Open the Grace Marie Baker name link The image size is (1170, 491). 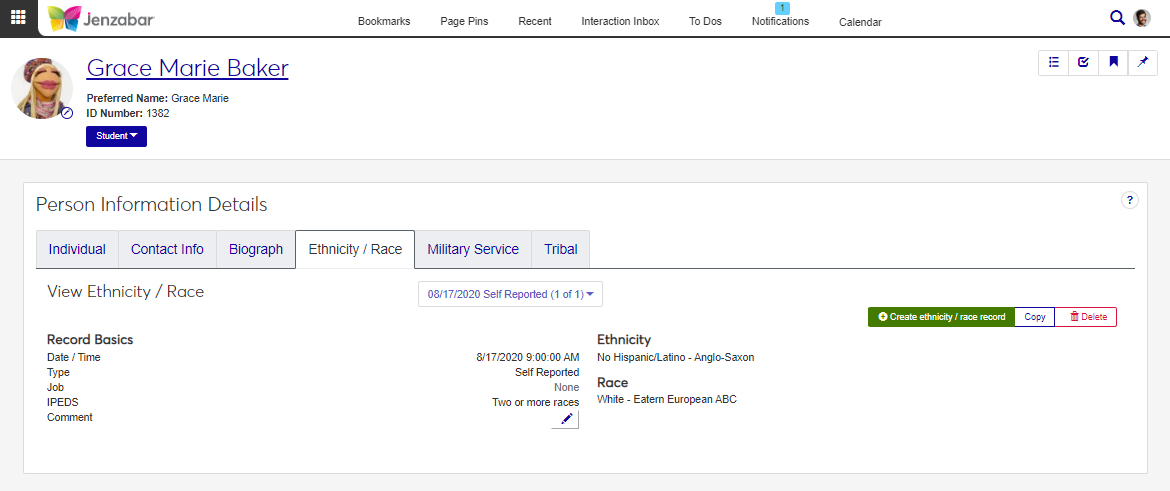tap(187, 68)
